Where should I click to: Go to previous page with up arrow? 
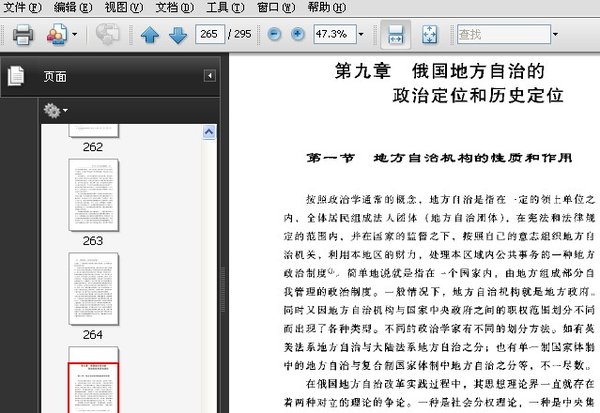[x=150, y=35]
